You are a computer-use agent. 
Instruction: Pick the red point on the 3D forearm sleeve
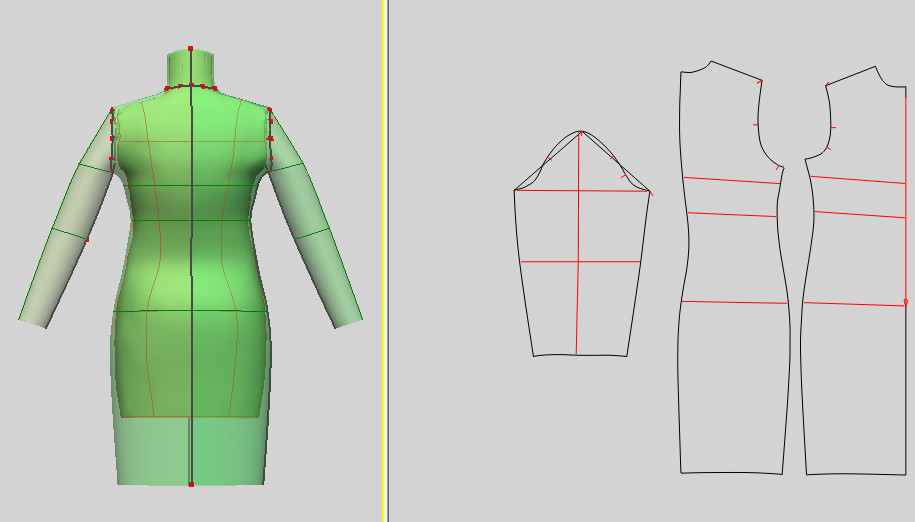[x=88, y=240]
